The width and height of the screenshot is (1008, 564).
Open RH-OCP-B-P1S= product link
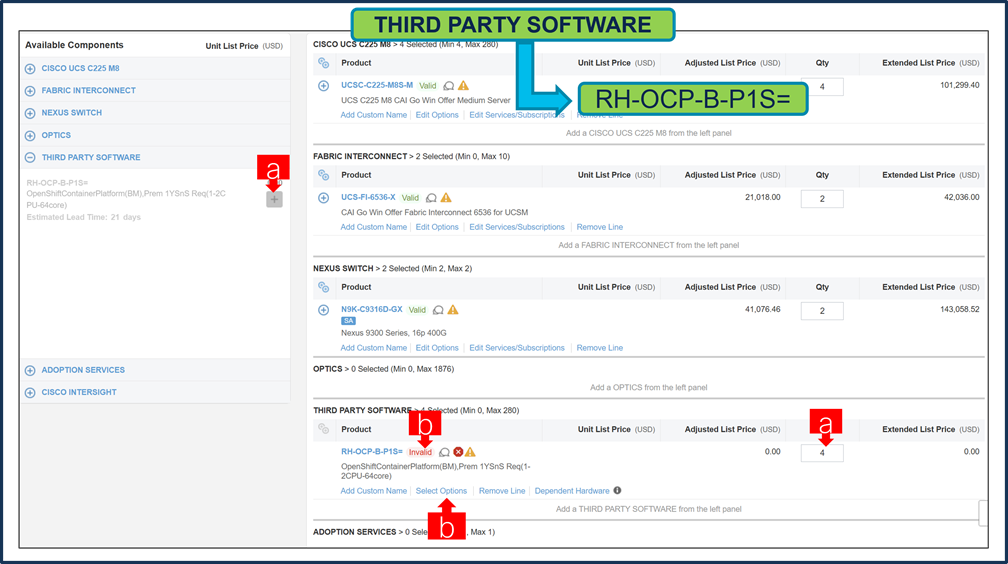pyautogui.click(x=372, y=451)
